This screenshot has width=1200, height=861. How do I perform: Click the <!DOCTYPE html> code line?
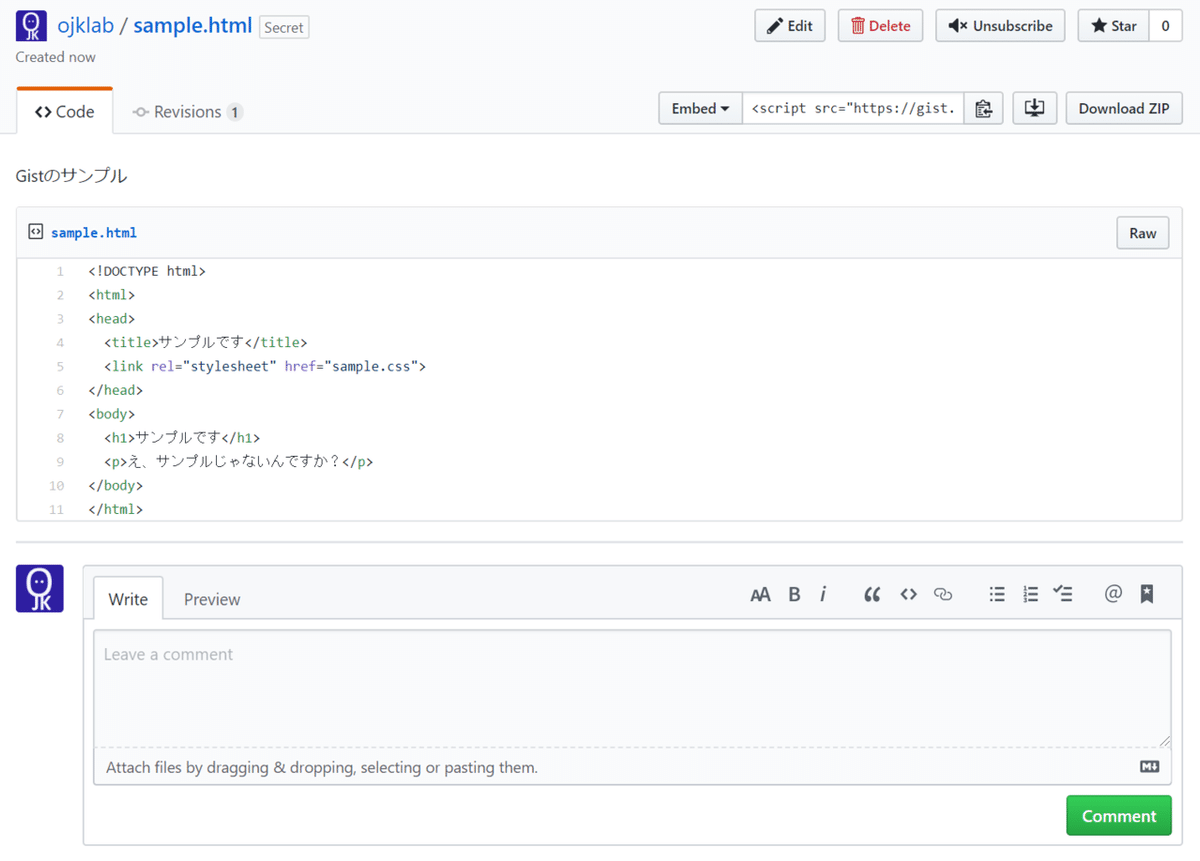147,271
